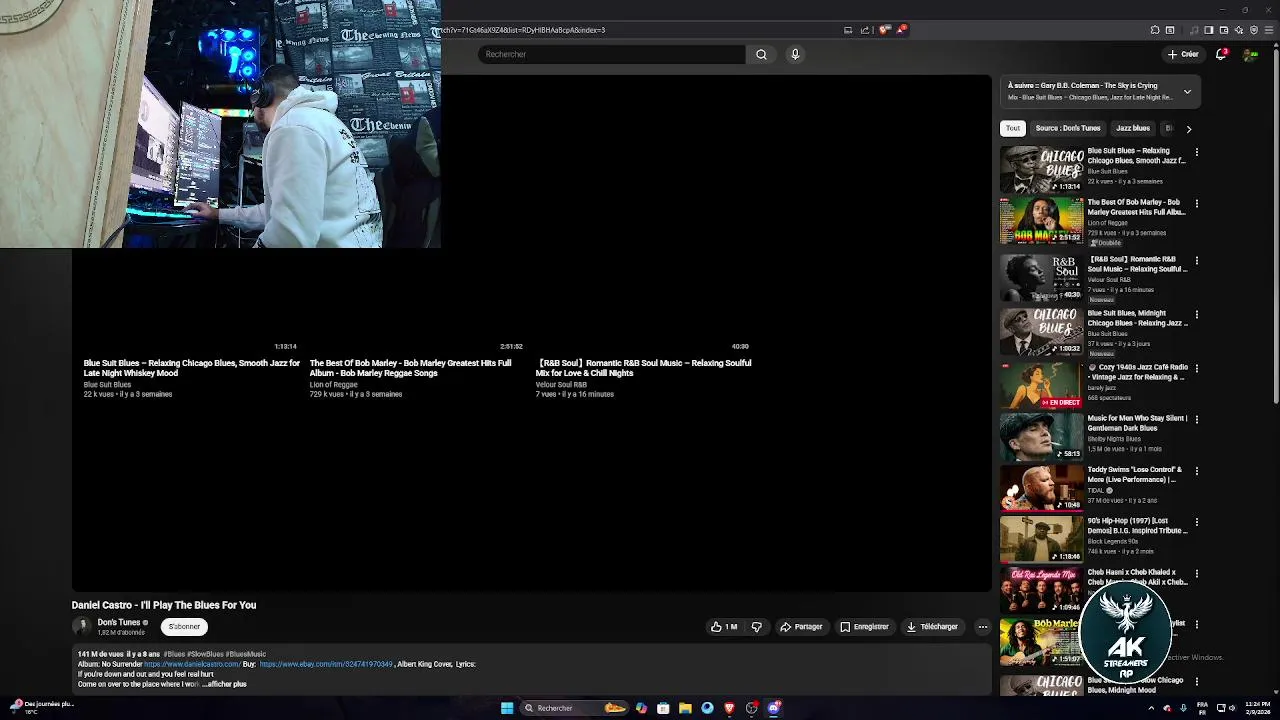Viewport: 1280px width, 720px height.
Task: Click the Windows taskbar Rechercher search box
Action: tap(574, 708)
